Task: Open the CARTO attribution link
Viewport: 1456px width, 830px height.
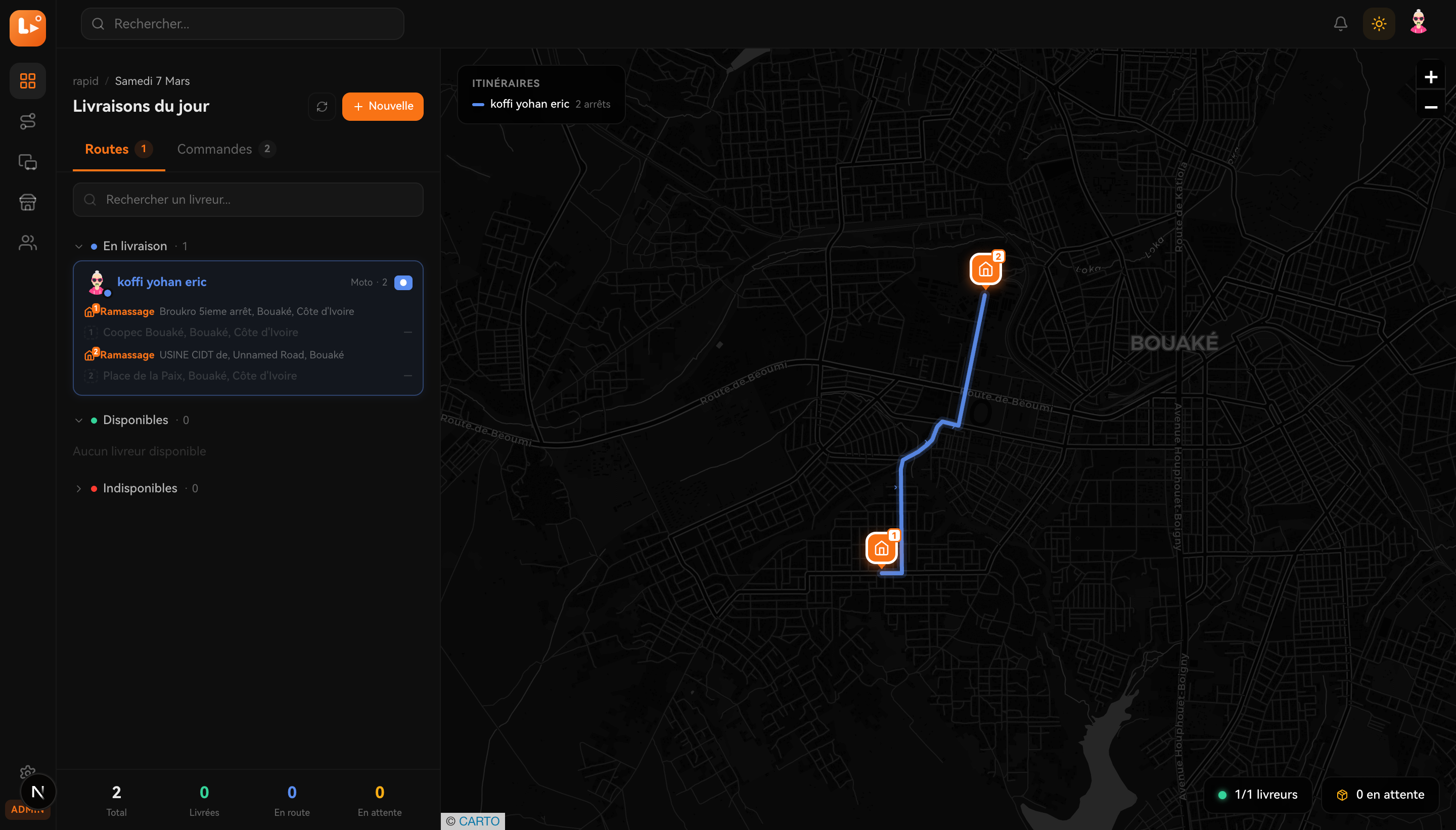Action: point(478,821)
